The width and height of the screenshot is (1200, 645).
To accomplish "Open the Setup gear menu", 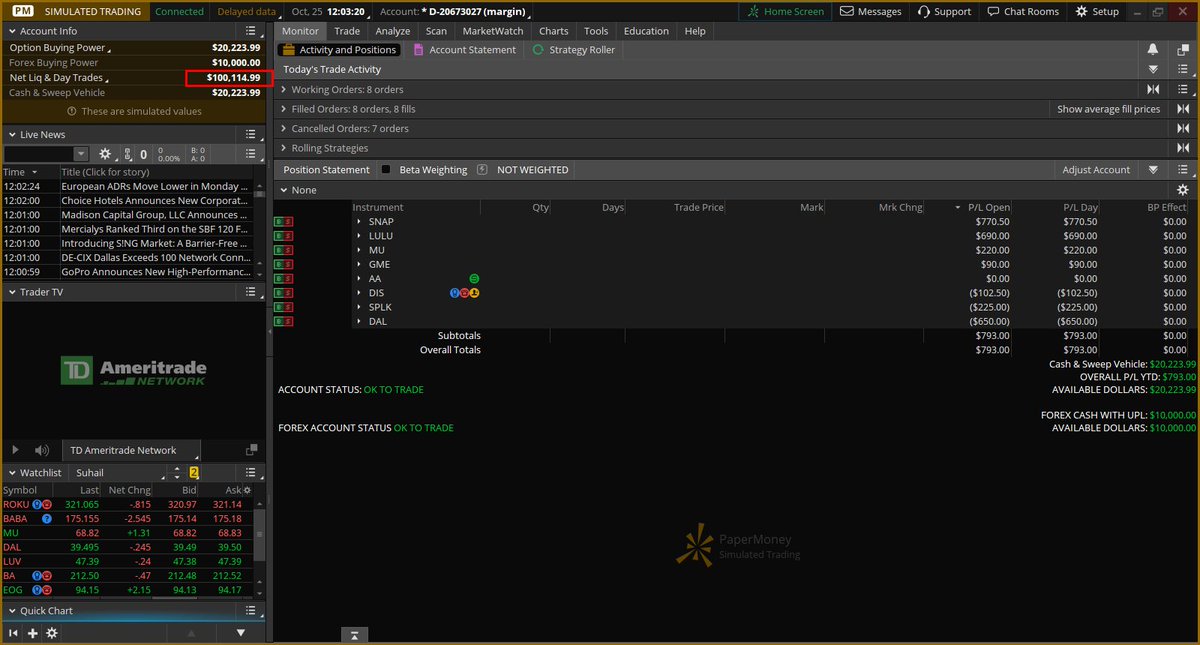I will point(1097,11).
